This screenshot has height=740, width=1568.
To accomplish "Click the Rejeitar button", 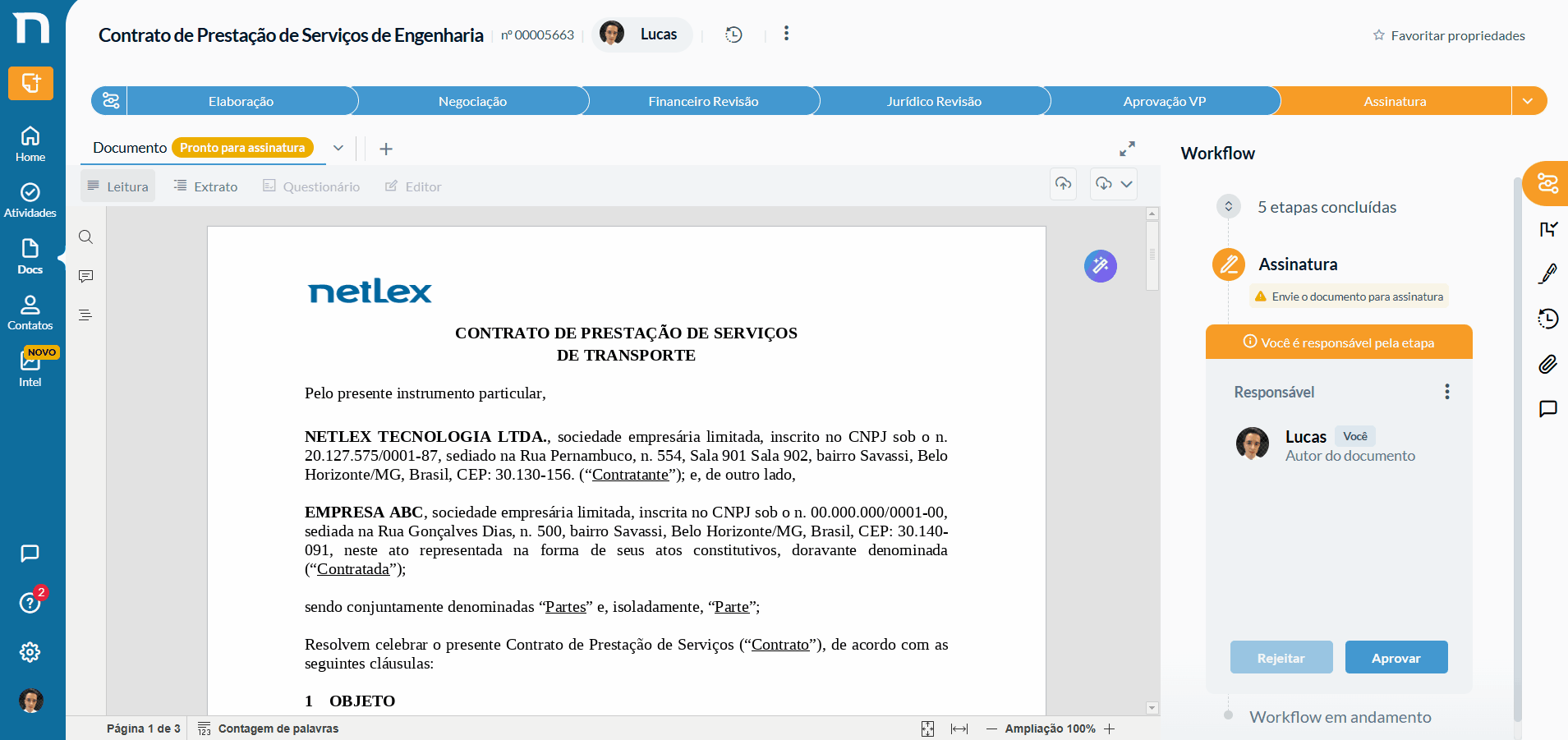I will point(1281,657).
